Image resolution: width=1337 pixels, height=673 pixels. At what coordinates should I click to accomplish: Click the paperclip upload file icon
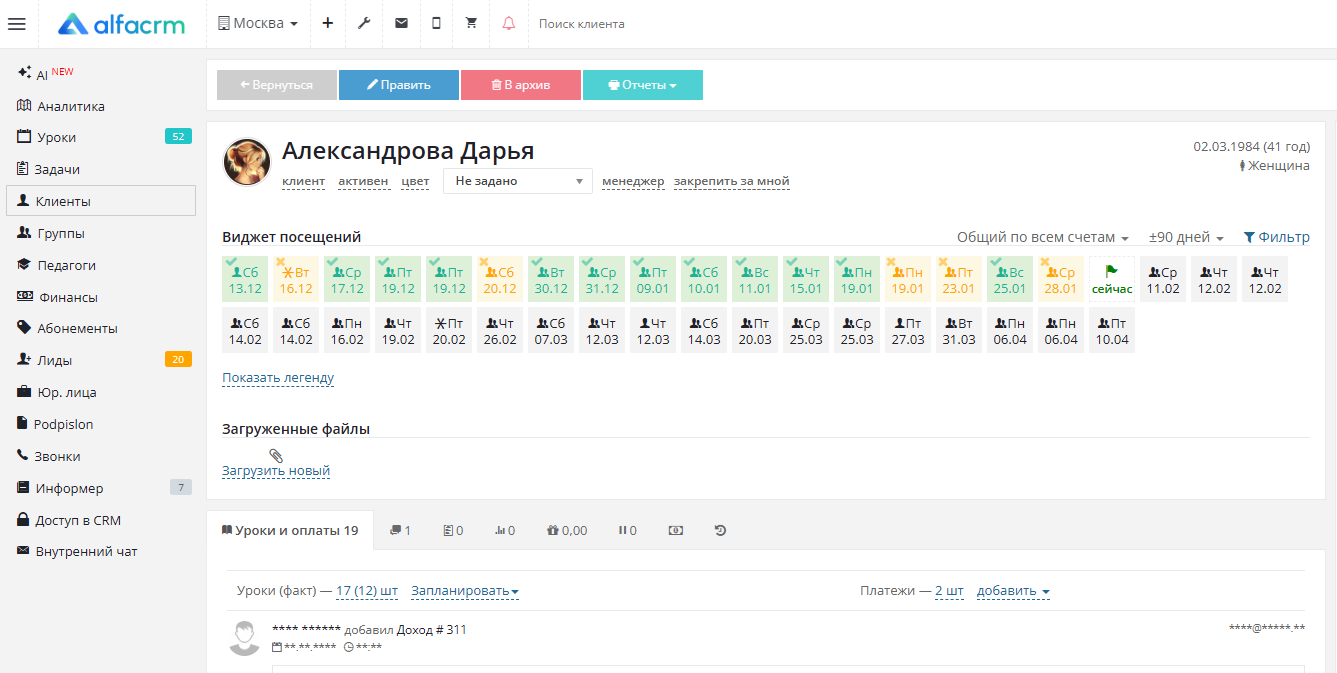click(276, 456)
